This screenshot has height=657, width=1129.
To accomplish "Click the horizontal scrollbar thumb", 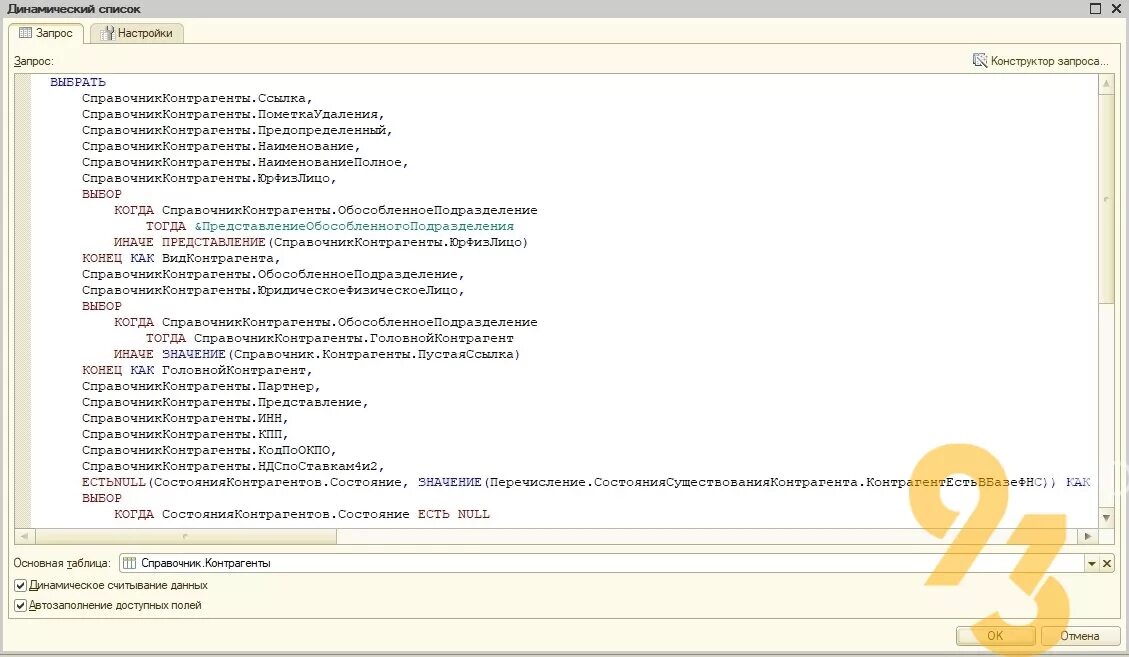I will click(185, 536).
